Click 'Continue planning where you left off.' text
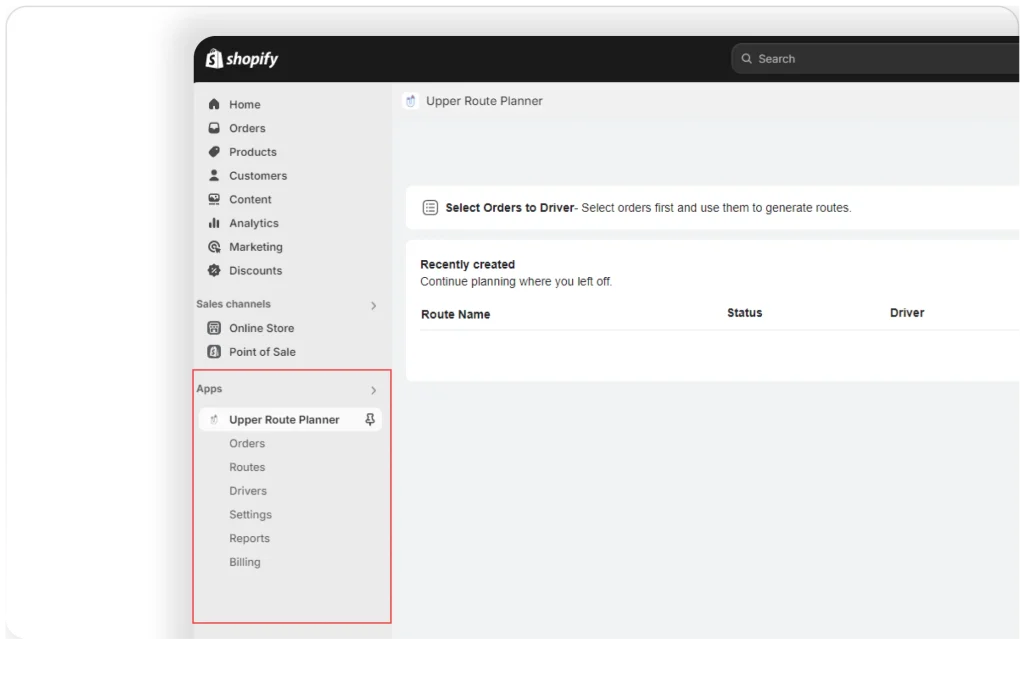 click(x=516, y=281)
